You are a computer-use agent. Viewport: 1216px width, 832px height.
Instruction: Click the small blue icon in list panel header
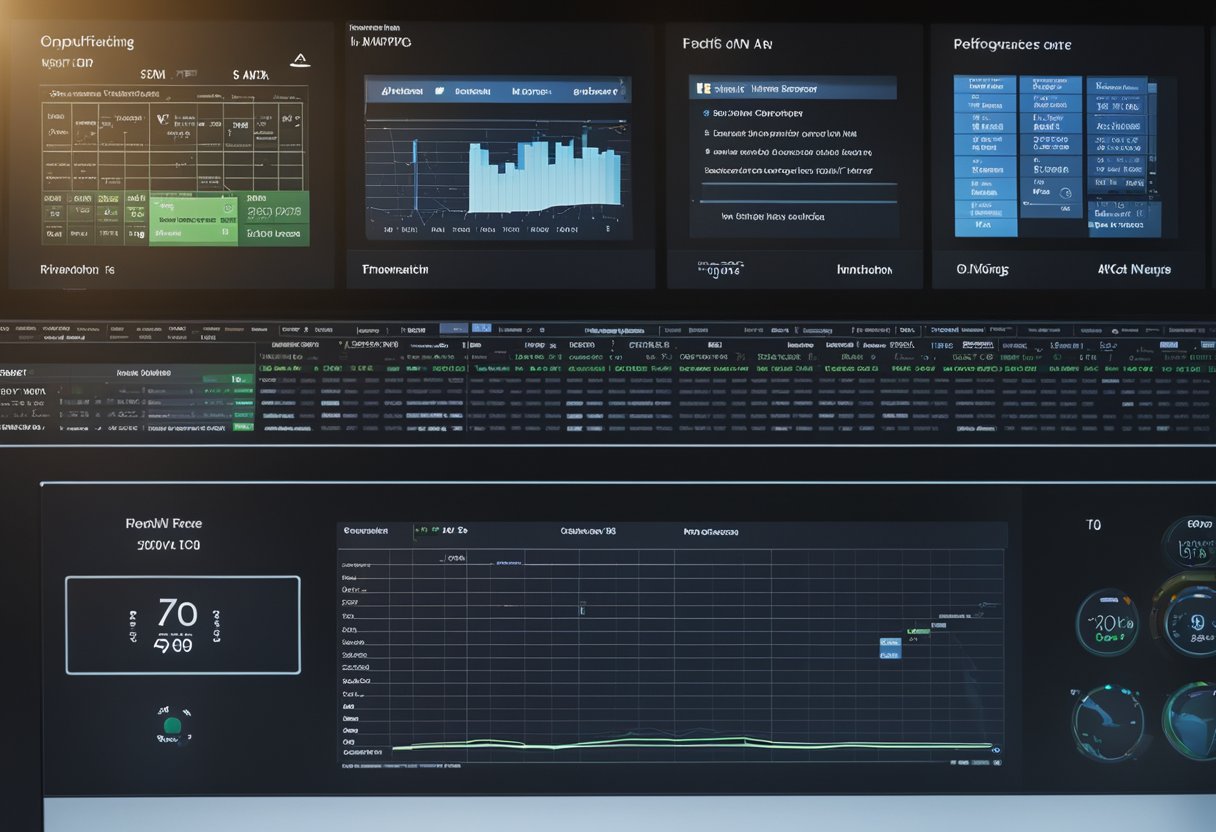703,89
